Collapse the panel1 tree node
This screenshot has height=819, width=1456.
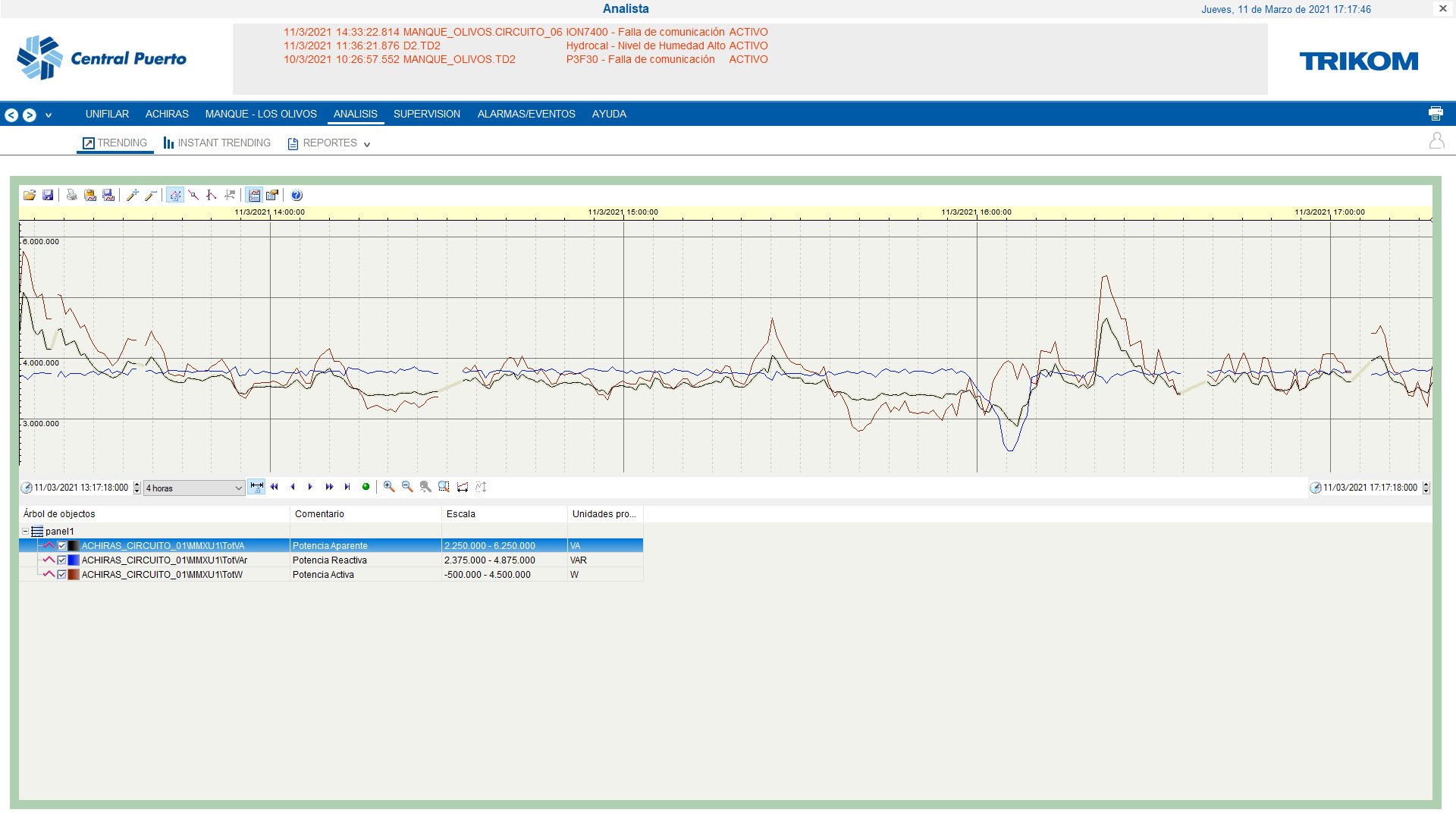(x=25, y=532)
